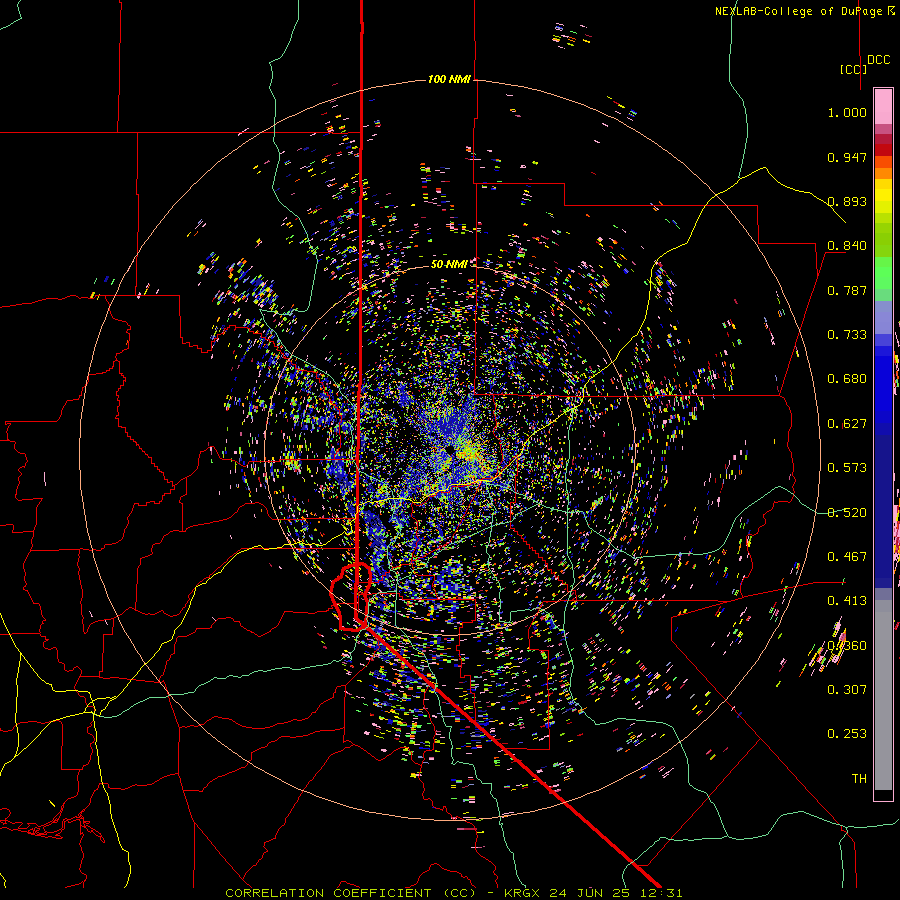The width and height of the screenshot is (900, 900).
Task: Click the 0.573 color scale value
Action: [x=847, y=468]
